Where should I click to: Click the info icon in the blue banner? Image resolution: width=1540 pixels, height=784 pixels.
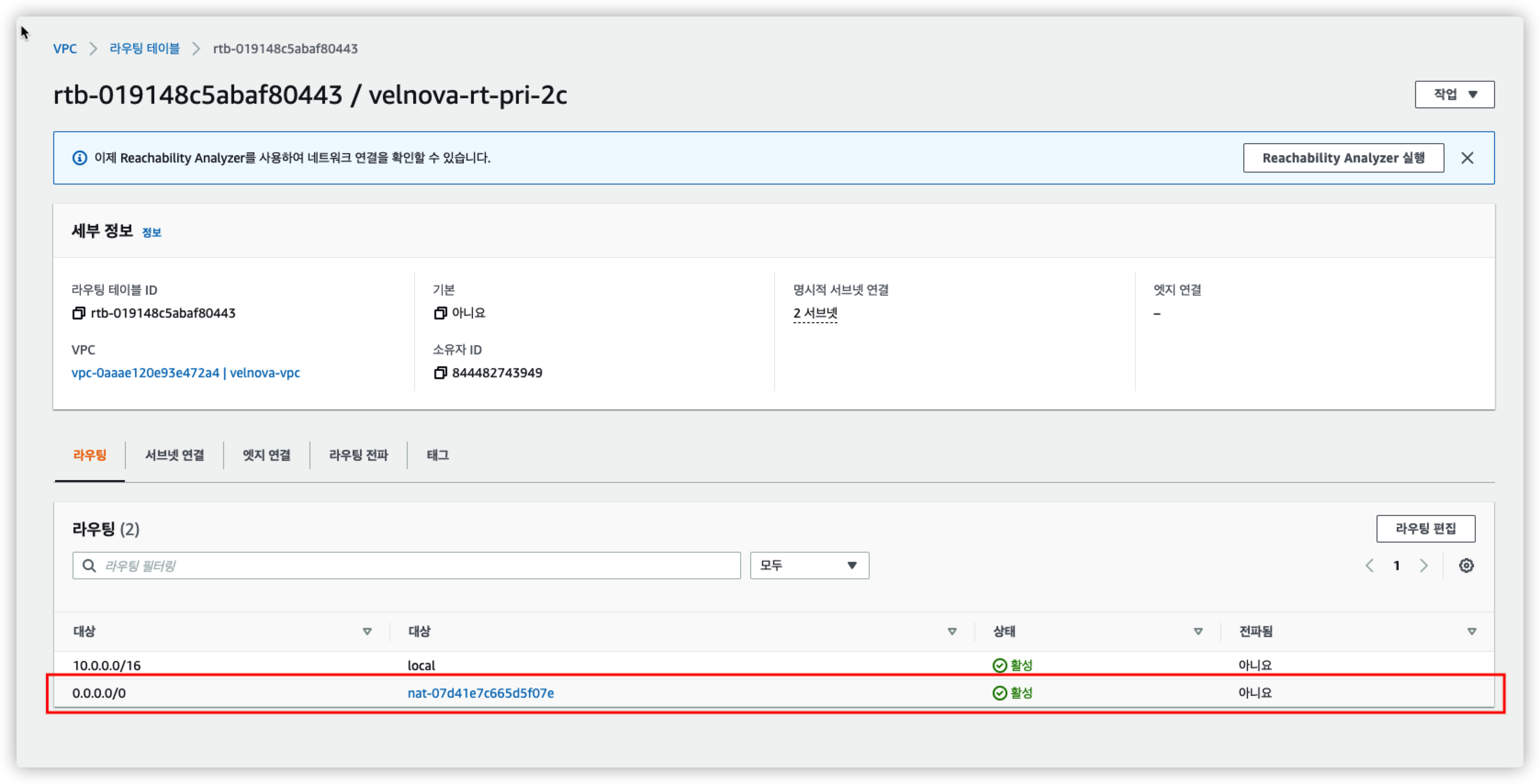79,158
